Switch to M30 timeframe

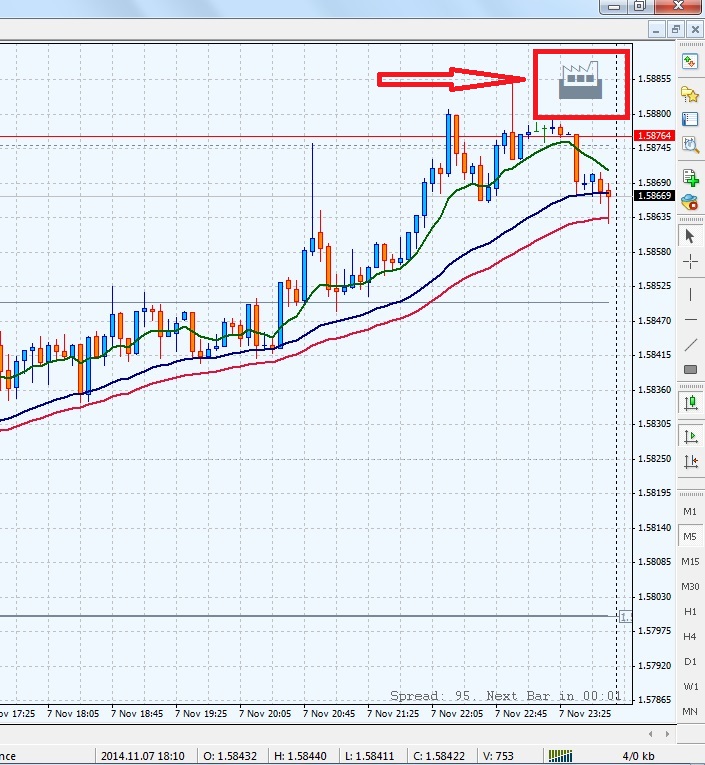[690, 586]
